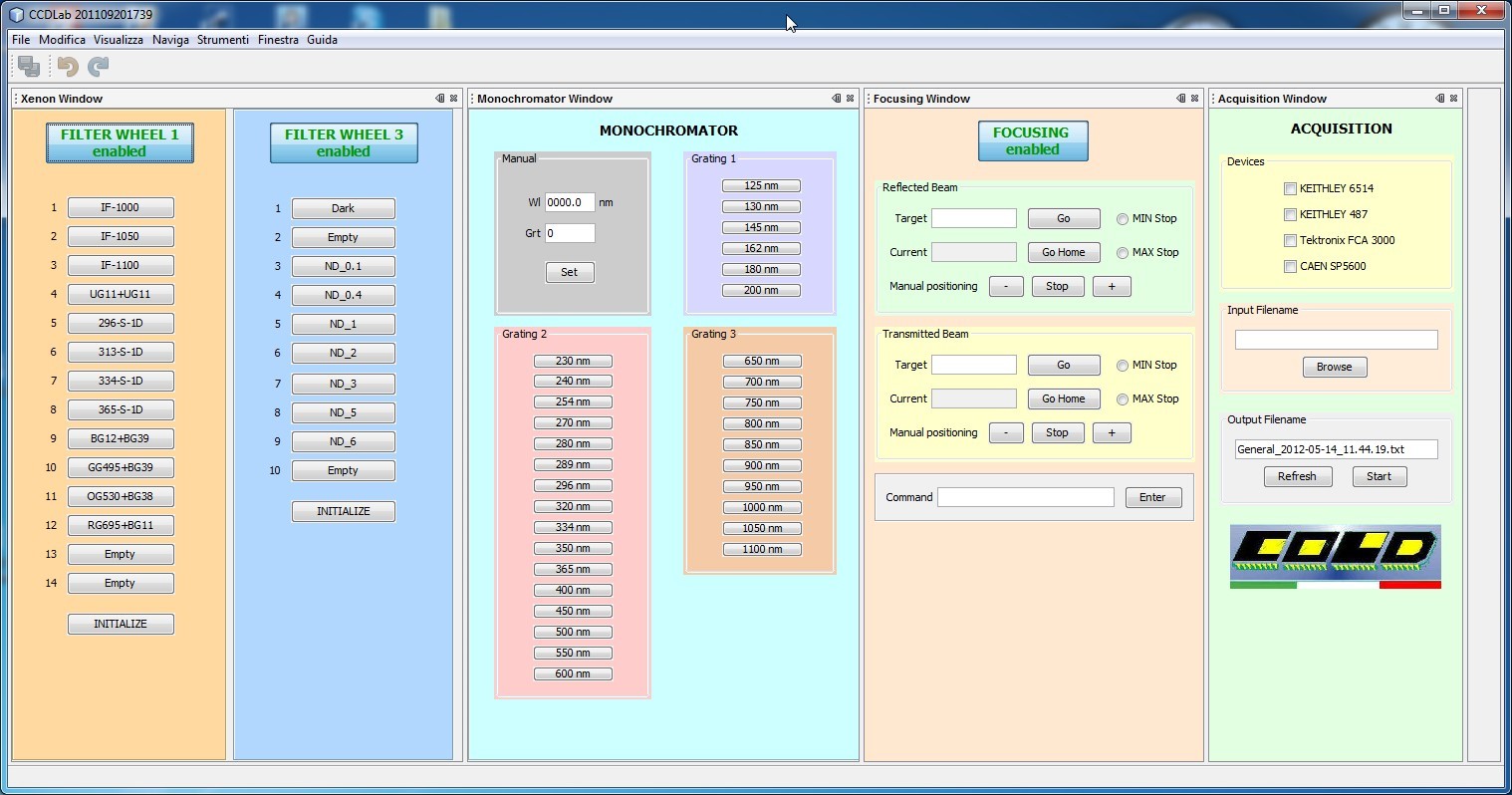This screenshot has height=795, width=1512.
Task: Select the IF-1000 filter on wheel 1
Action: 121,207
